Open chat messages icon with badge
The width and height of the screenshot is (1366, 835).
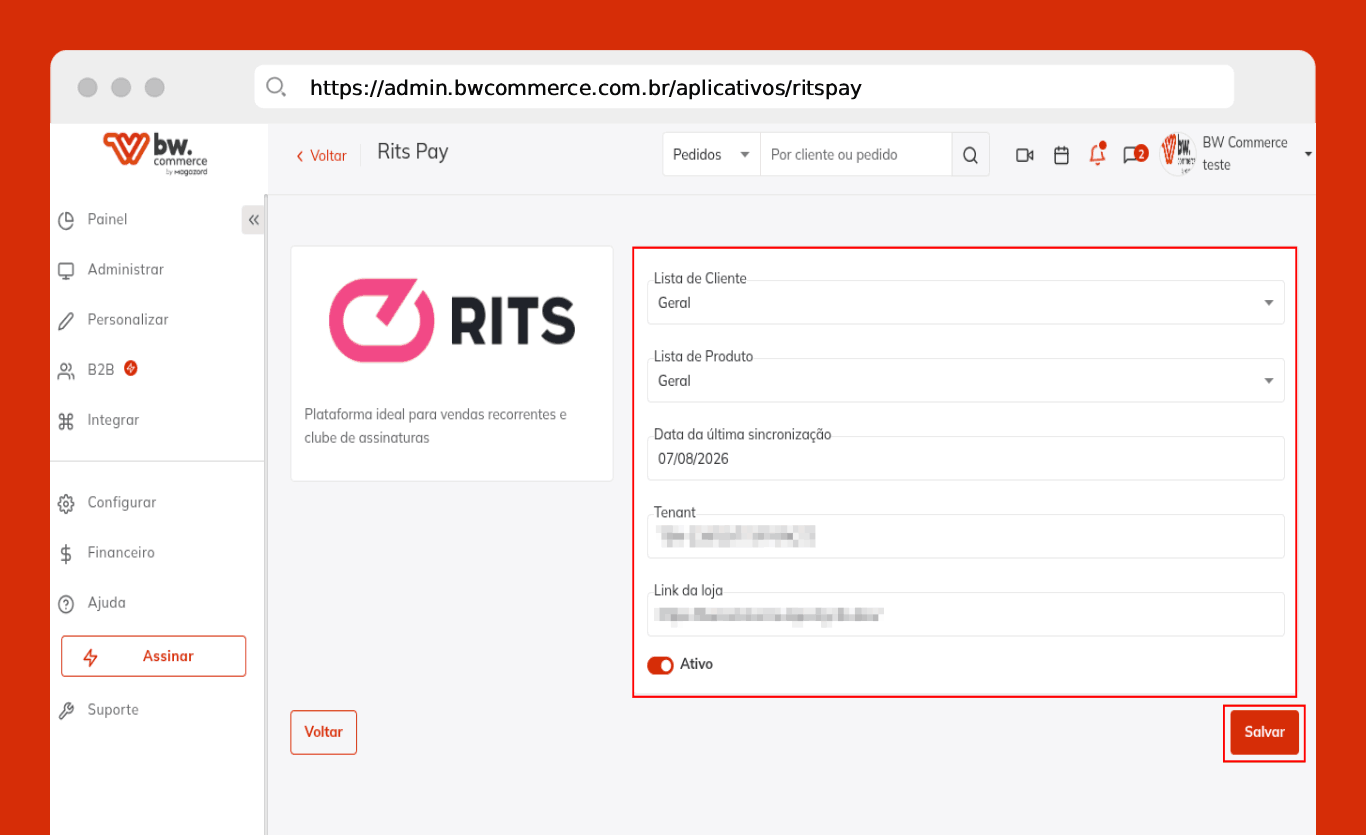pyautogui.click(x=1134, y=154)
